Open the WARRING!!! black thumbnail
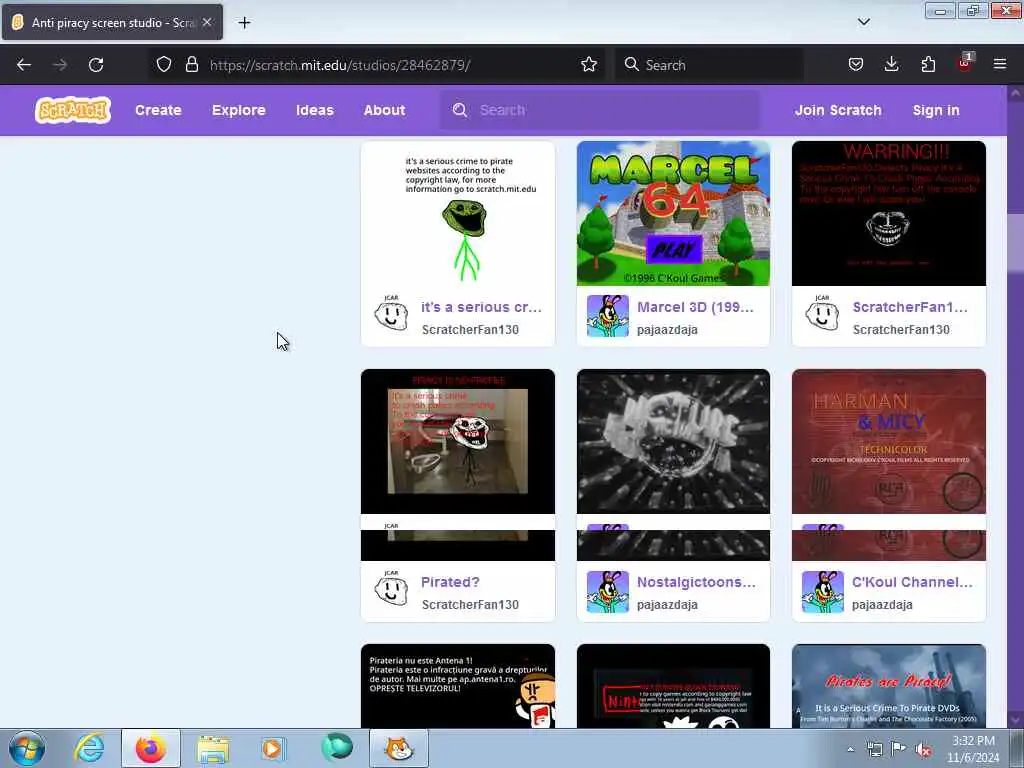 889,214
